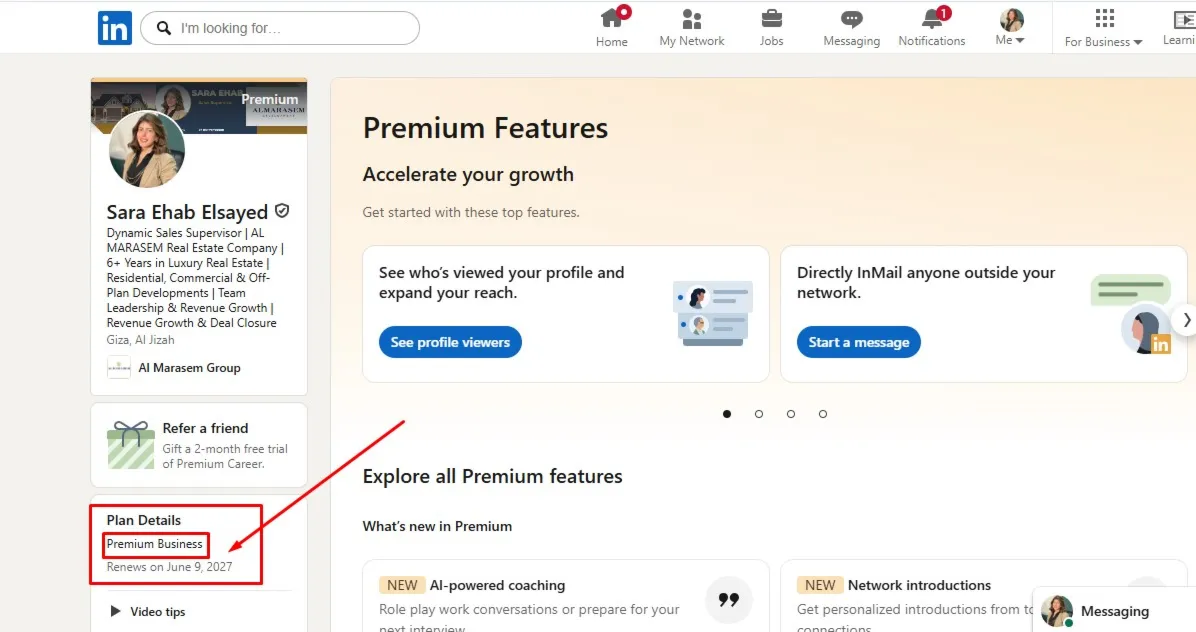The image size is (1196, 632).
Task: Click the InMail illustration with the LinkedIn badge
Action: click(x=1131, y=314)
